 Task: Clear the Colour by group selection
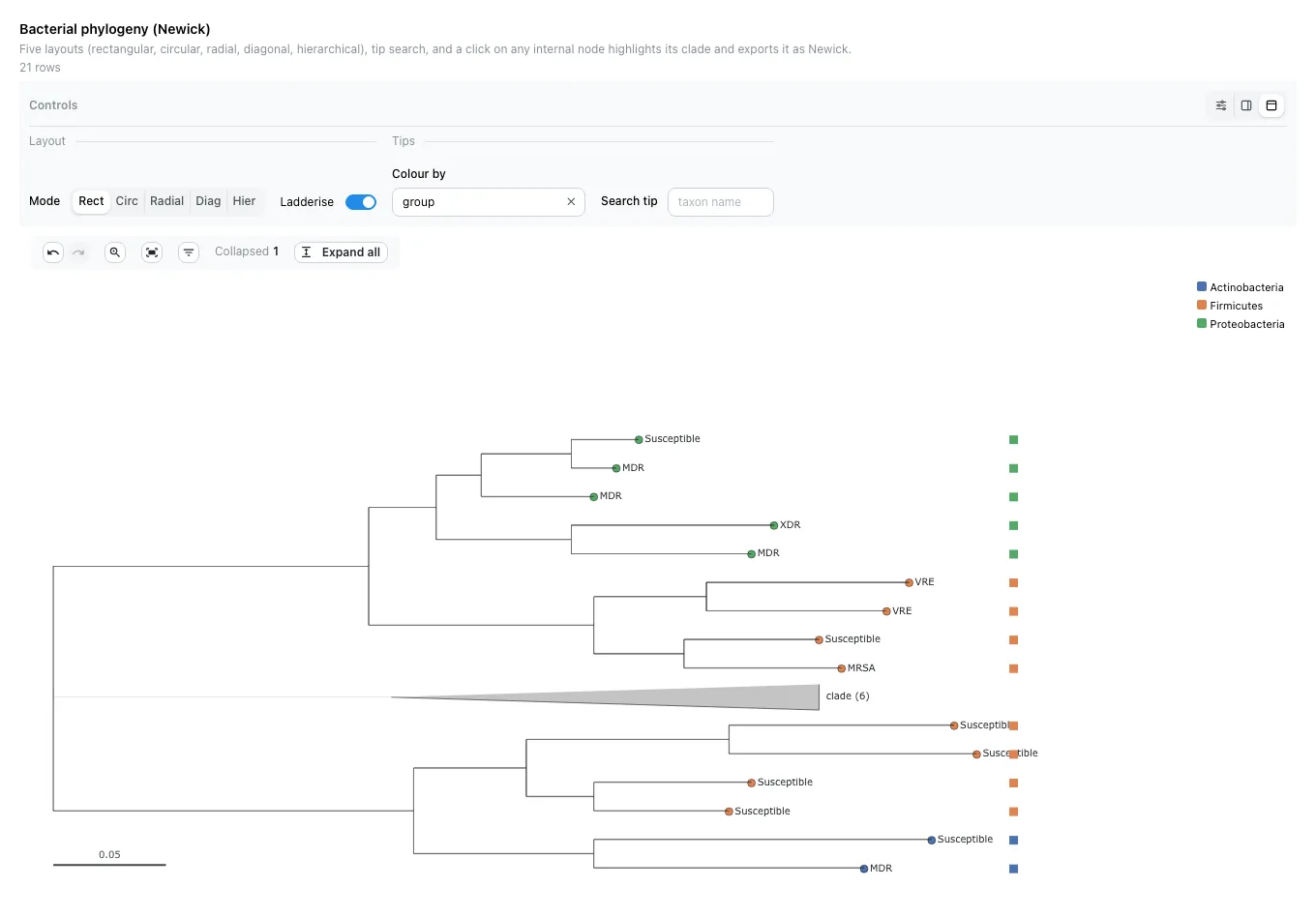tap(571, 202)
